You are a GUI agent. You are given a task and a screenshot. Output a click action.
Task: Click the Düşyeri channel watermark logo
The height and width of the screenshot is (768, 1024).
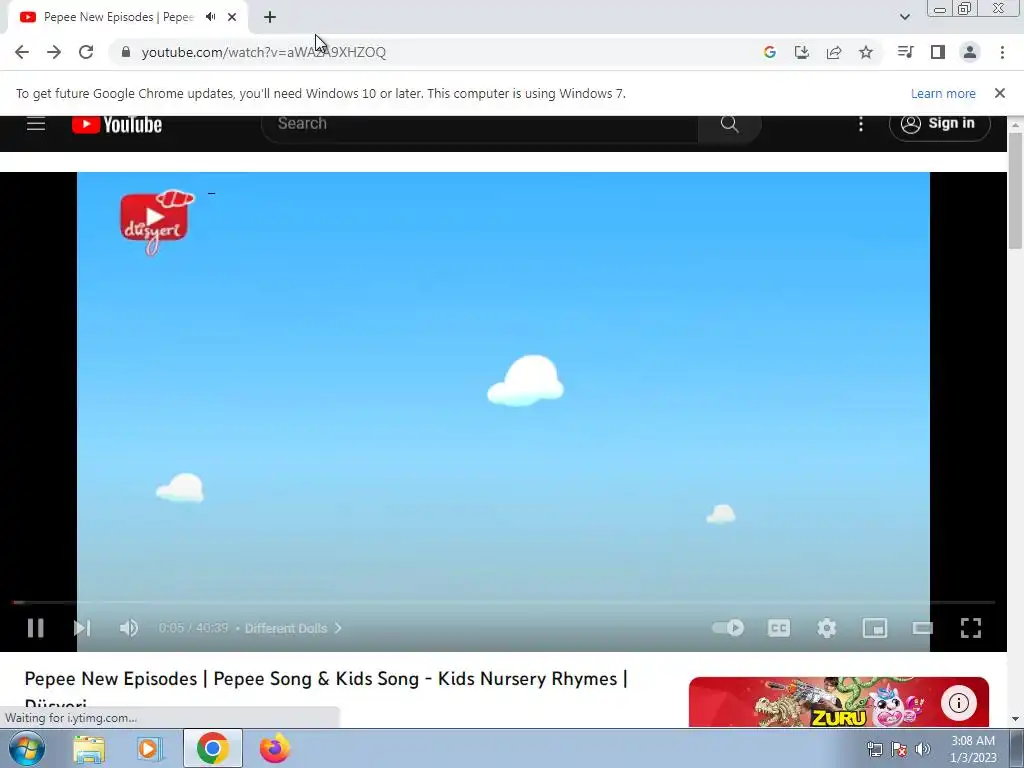click(157, 222)
